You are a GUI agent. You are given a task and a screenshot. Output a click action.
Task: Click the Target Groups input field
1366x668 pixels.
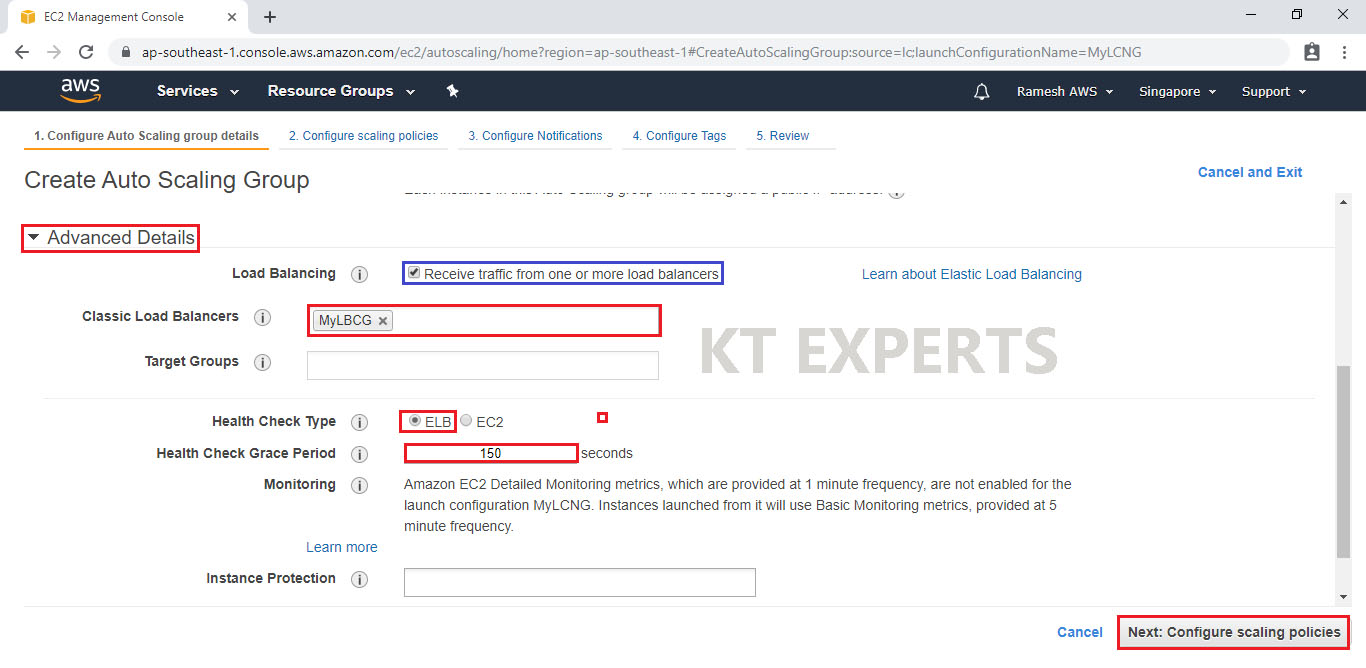point(482,366)
